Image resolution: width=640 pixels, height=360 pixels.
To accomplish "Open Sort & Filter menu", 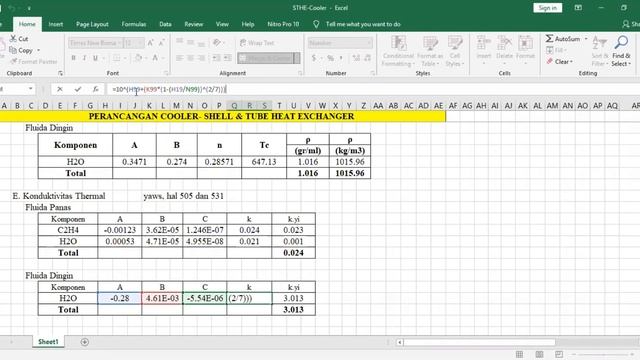I will pyautogui.click(x=600, y=51).
